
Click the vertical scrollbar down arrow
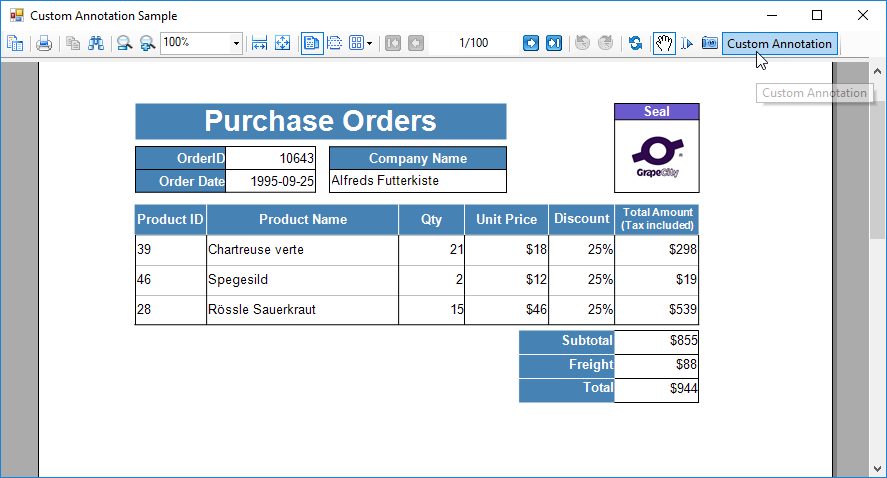click(877, 469)
